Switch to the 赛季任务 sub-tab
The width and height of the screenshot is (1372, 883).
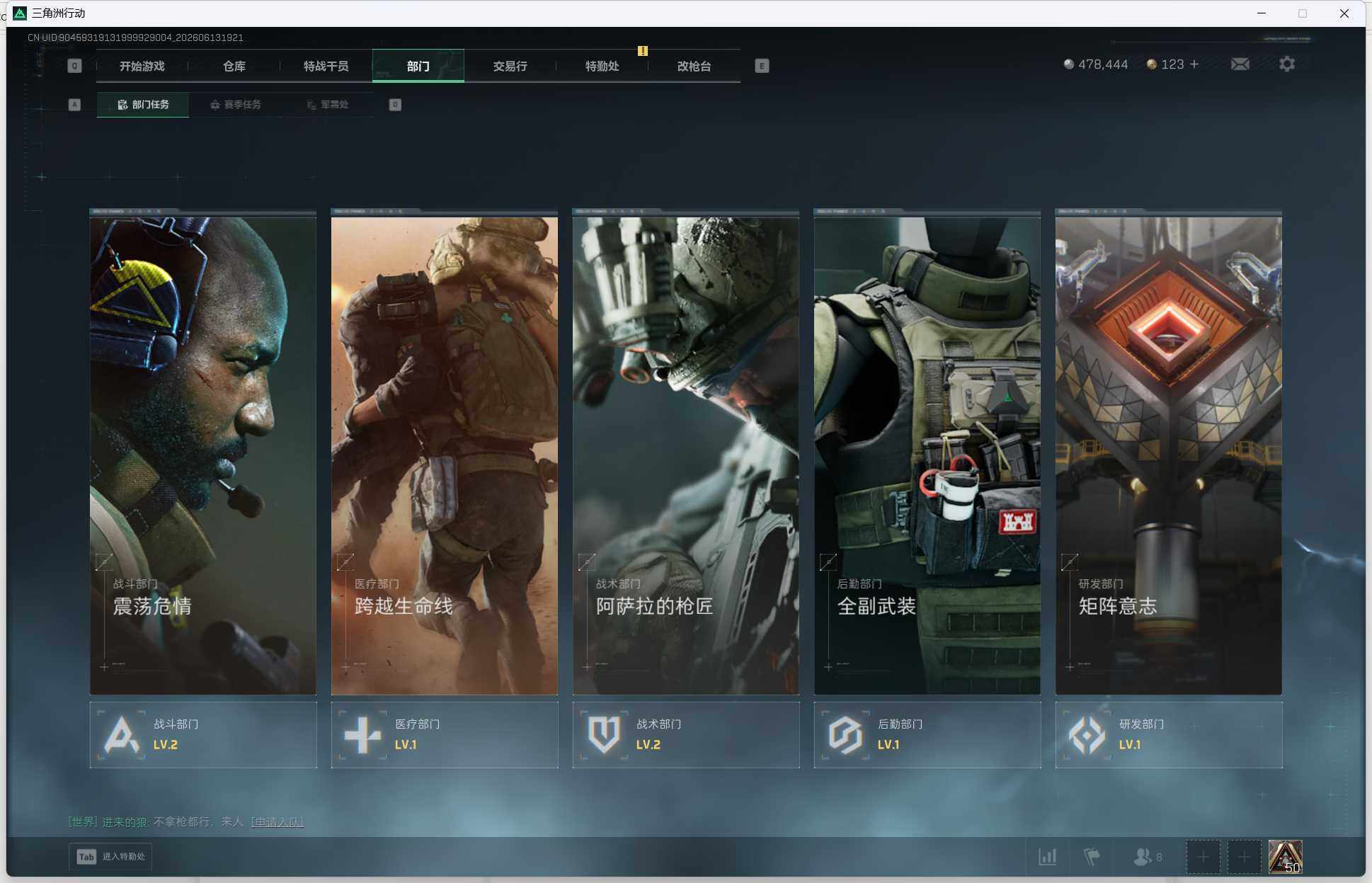coord(235,105)
